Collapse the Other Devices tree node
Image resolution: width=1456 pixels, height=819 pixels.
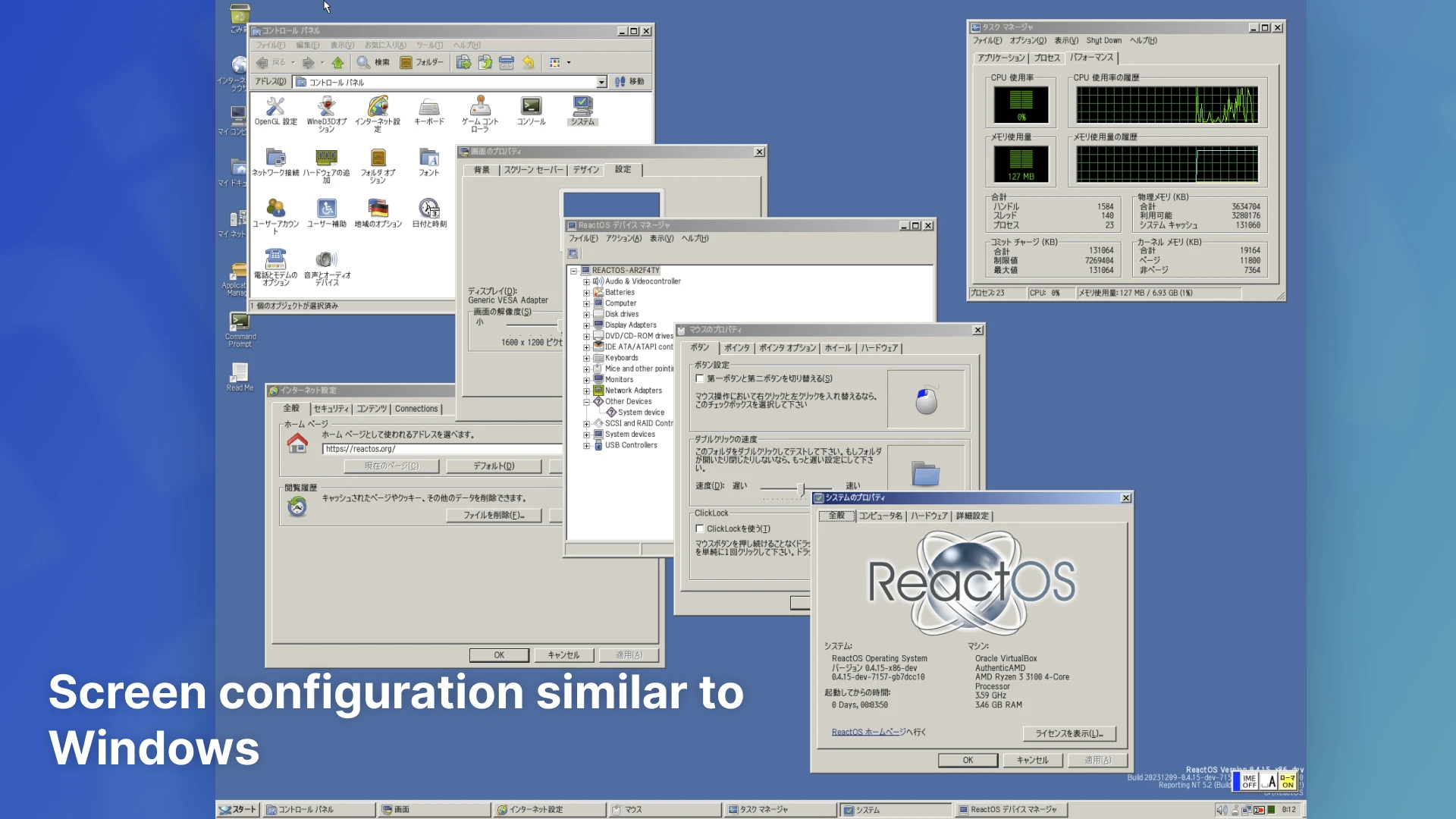tap(586, 402)
